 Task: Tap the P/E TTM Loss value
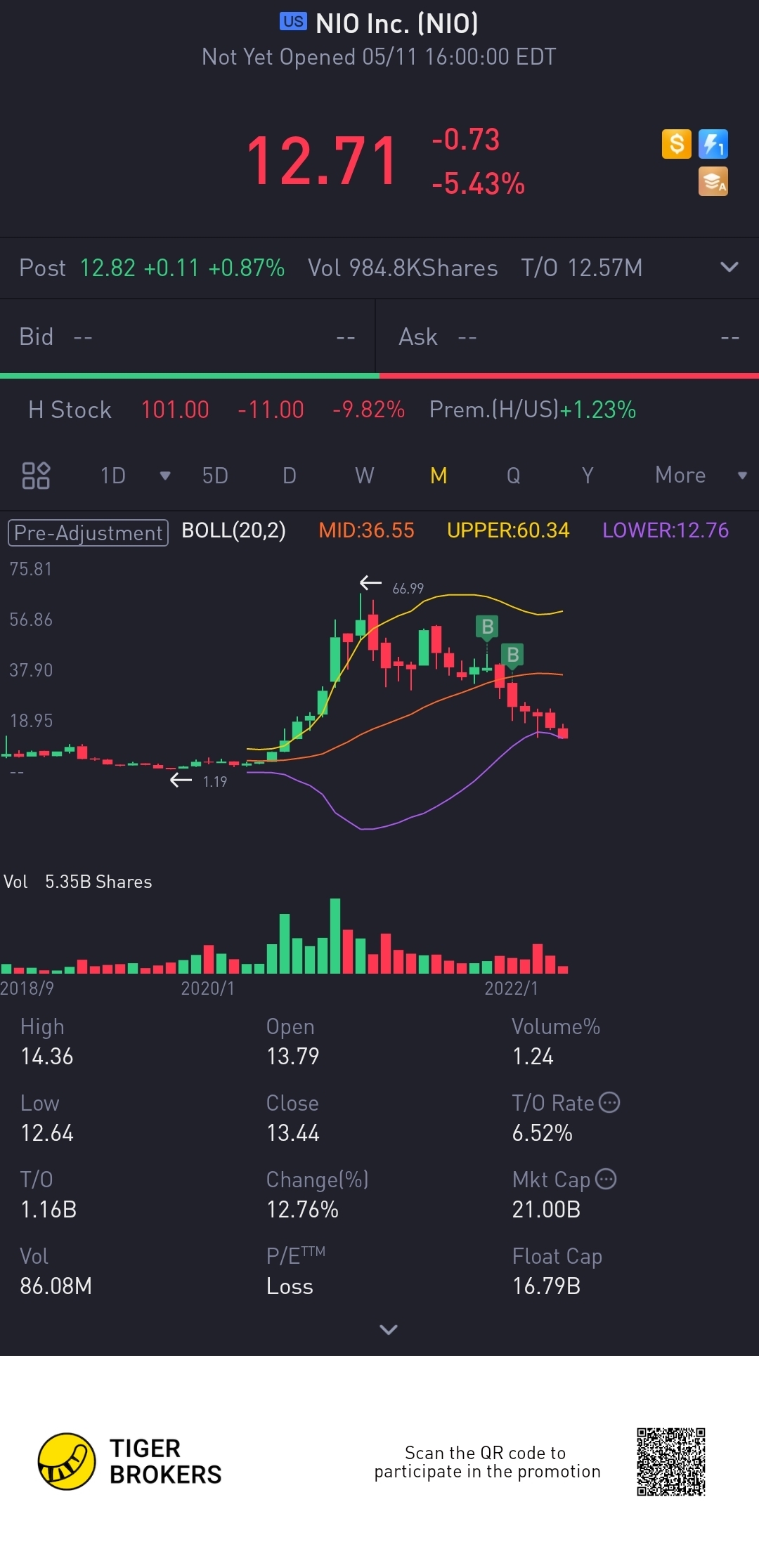click(290, 1286)
